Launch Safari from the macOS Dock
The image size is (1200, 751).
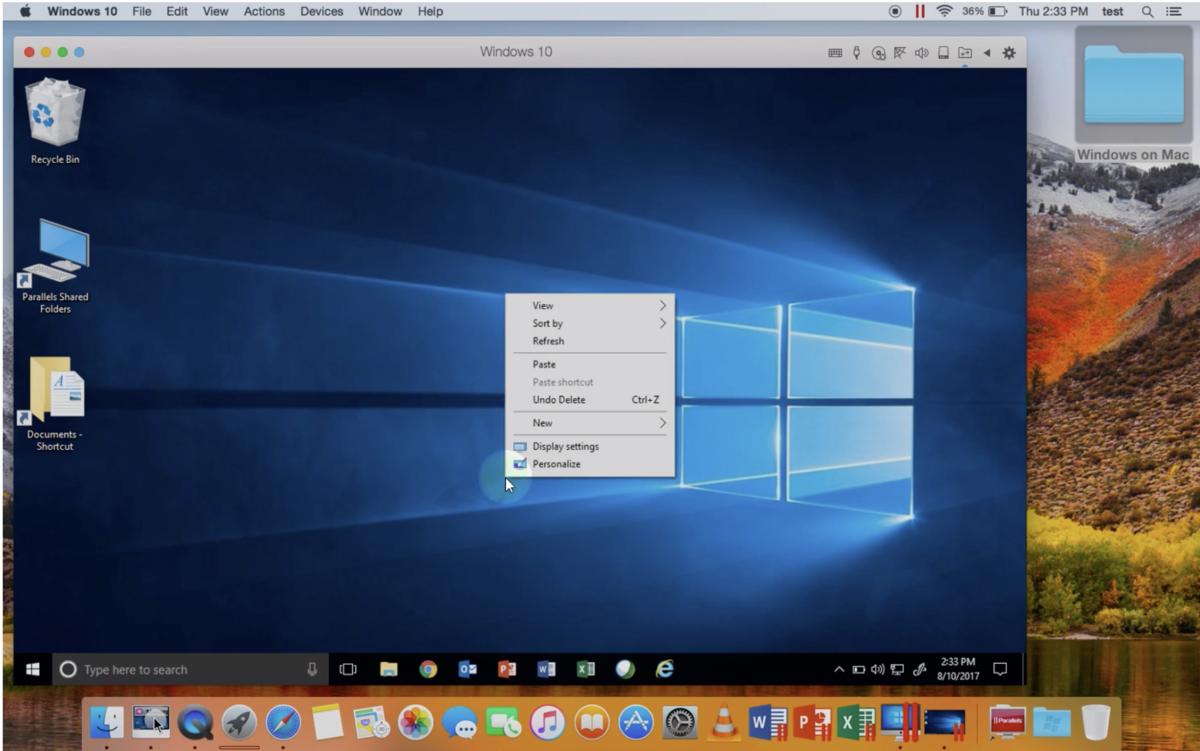point(283,722)
